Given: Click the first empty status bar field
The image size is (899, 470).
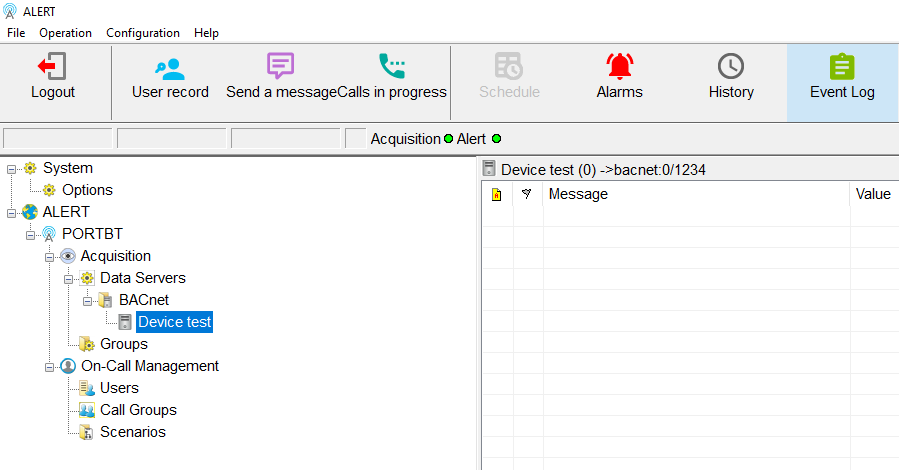Looking at the screenshot, I should click(58, 139).
